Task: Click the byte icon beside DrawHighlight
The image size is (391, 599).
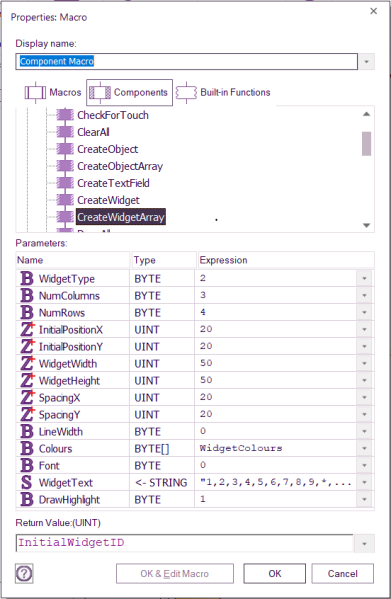Action: pyautogui.click(x=27, y=499)
